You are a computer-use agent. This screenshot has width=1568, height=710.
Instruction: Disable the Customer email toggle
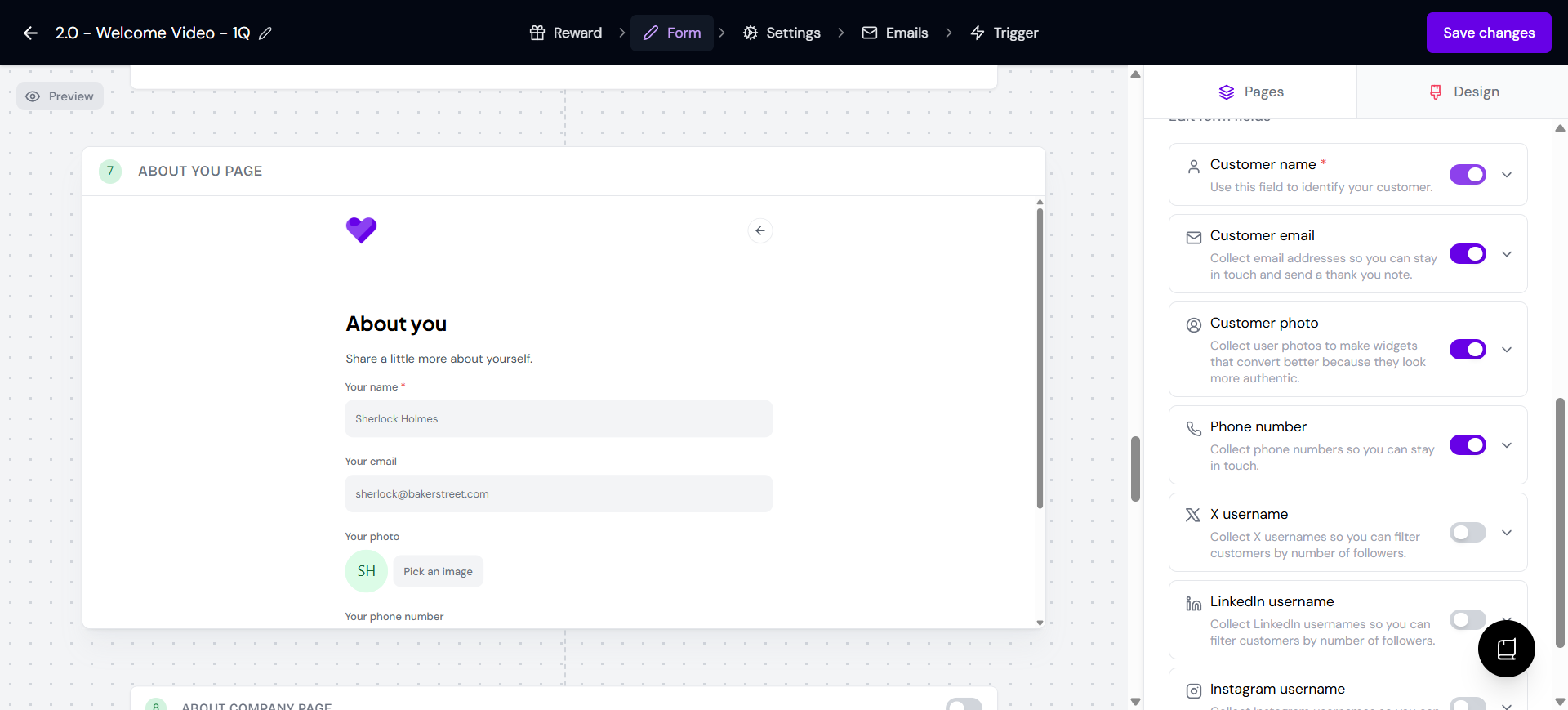click(1467, 254)
